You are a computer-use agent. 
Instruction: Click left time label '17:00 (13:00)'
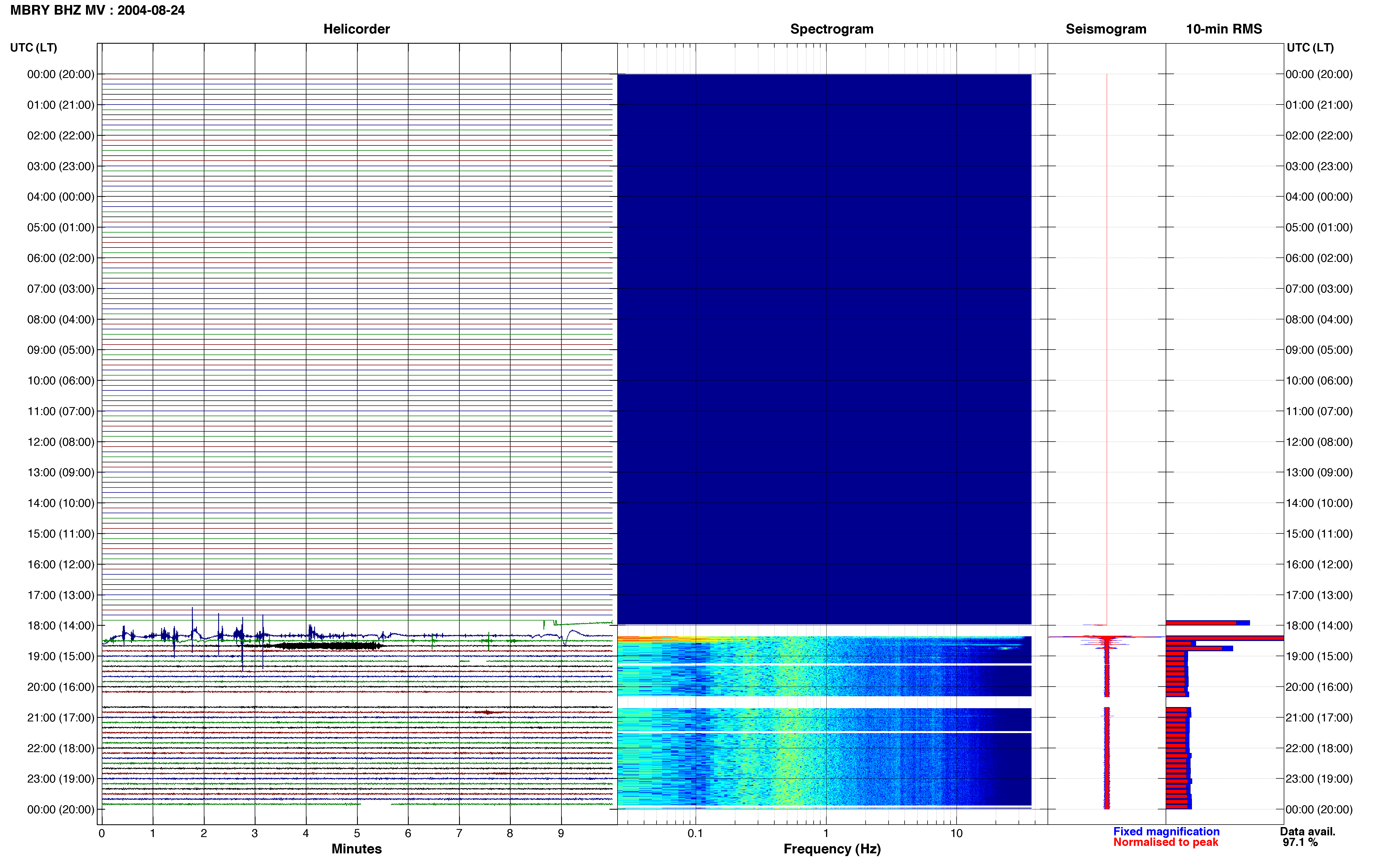click(61, 595)
